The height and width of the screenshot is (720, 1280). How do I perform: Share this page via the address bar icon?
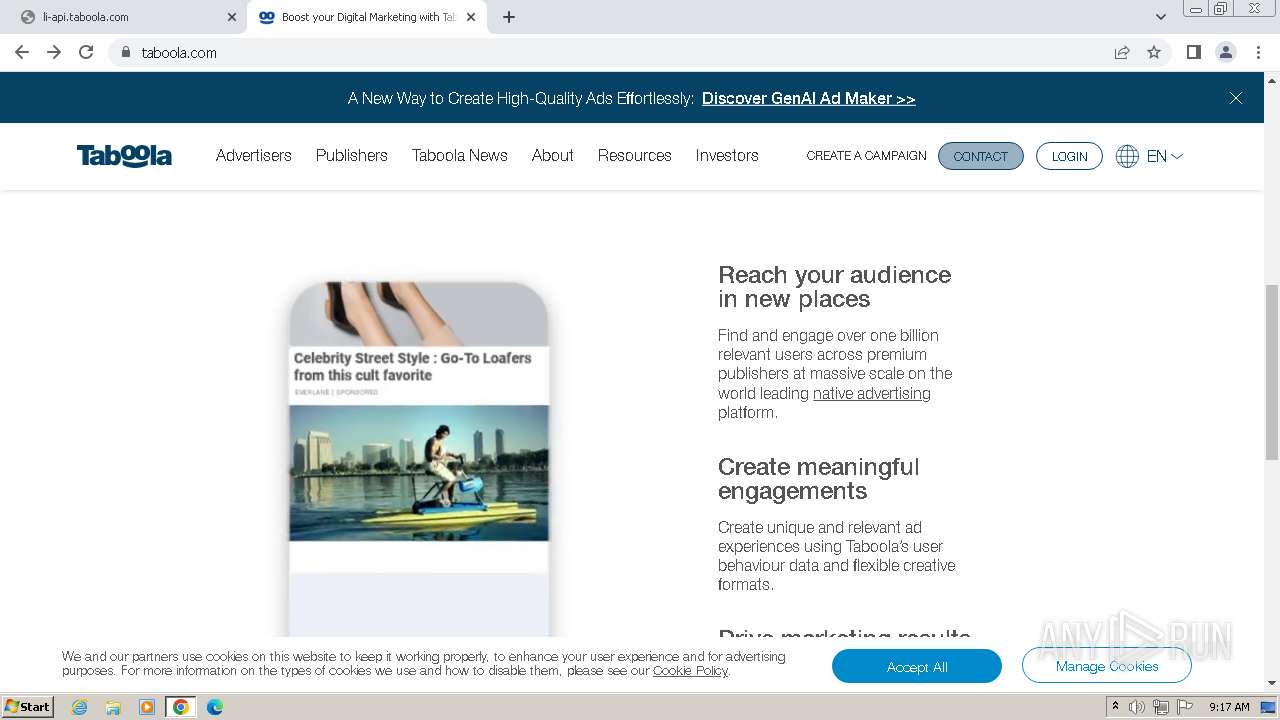coord(1122,53)
